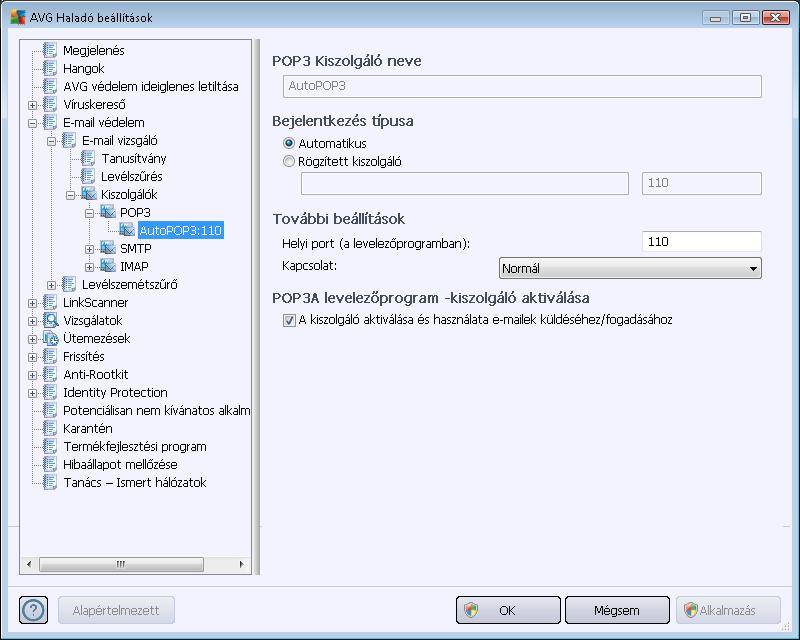
Task: Expand the Vizsgálatok node
Action: 32,321
